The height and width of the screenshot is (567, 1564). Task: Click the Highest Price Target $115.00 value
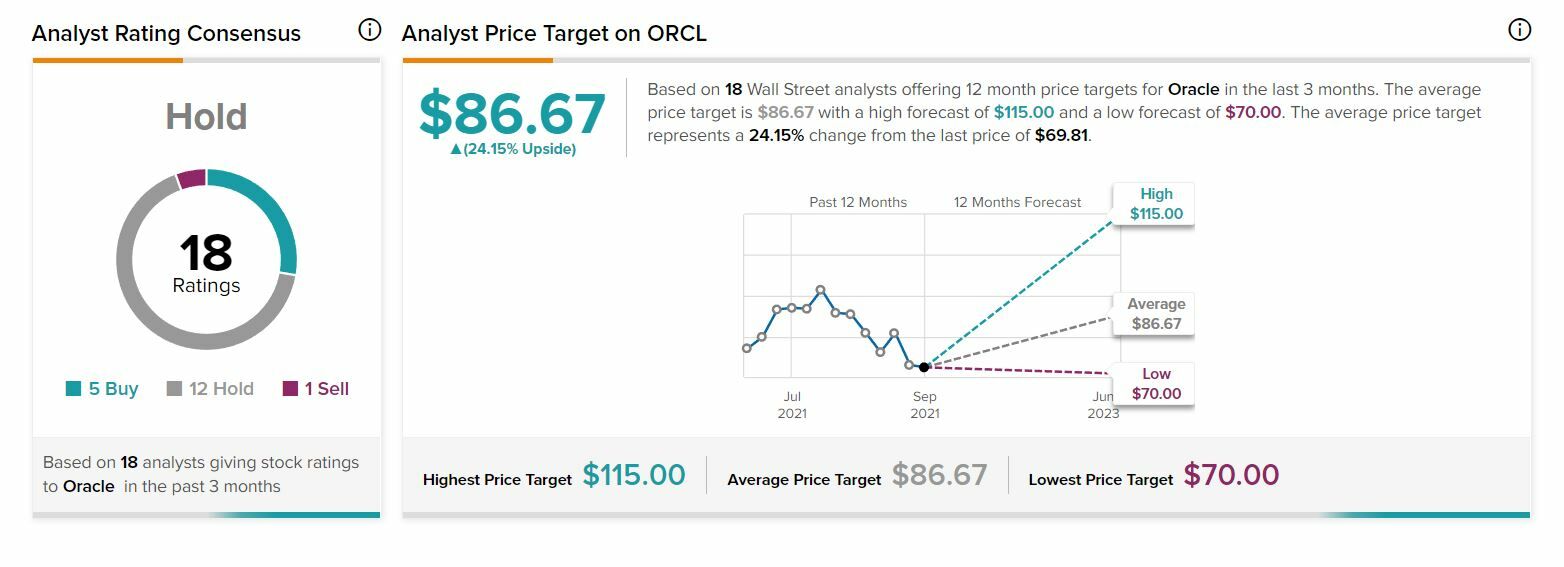(x=634, y=475)
